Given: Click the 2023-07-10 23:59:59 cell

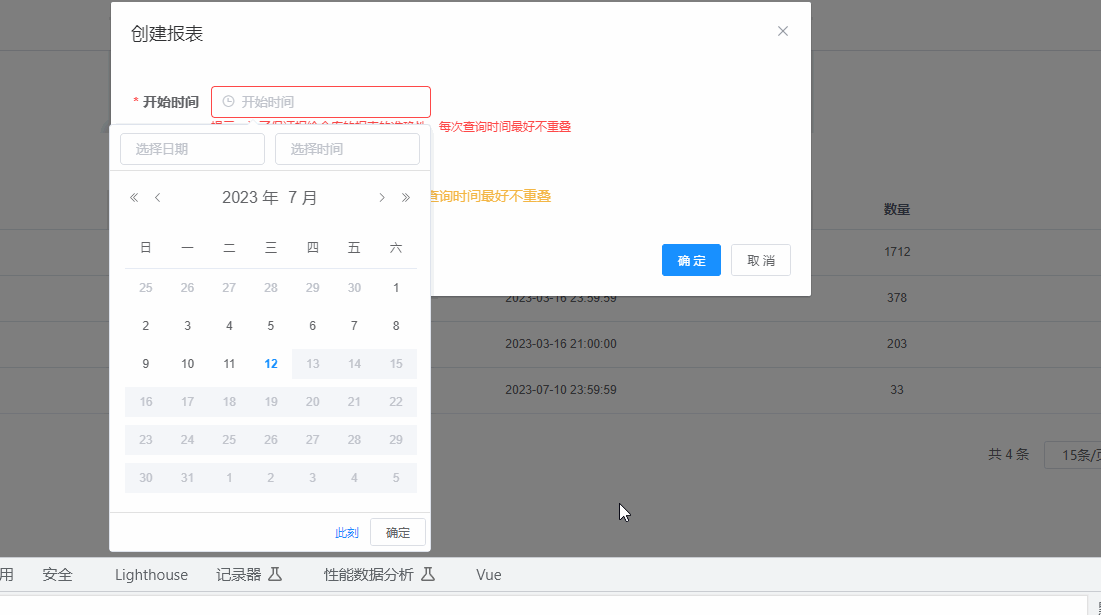Looking at the screenshot, I should 560,390.
